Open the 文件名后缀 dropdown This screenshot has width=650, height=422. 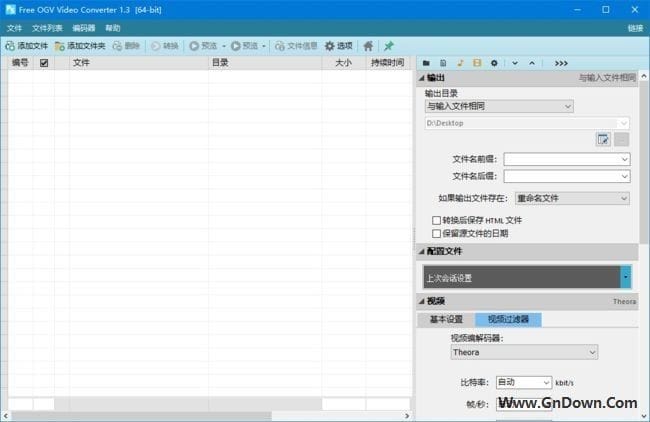(x=624, y=177)
